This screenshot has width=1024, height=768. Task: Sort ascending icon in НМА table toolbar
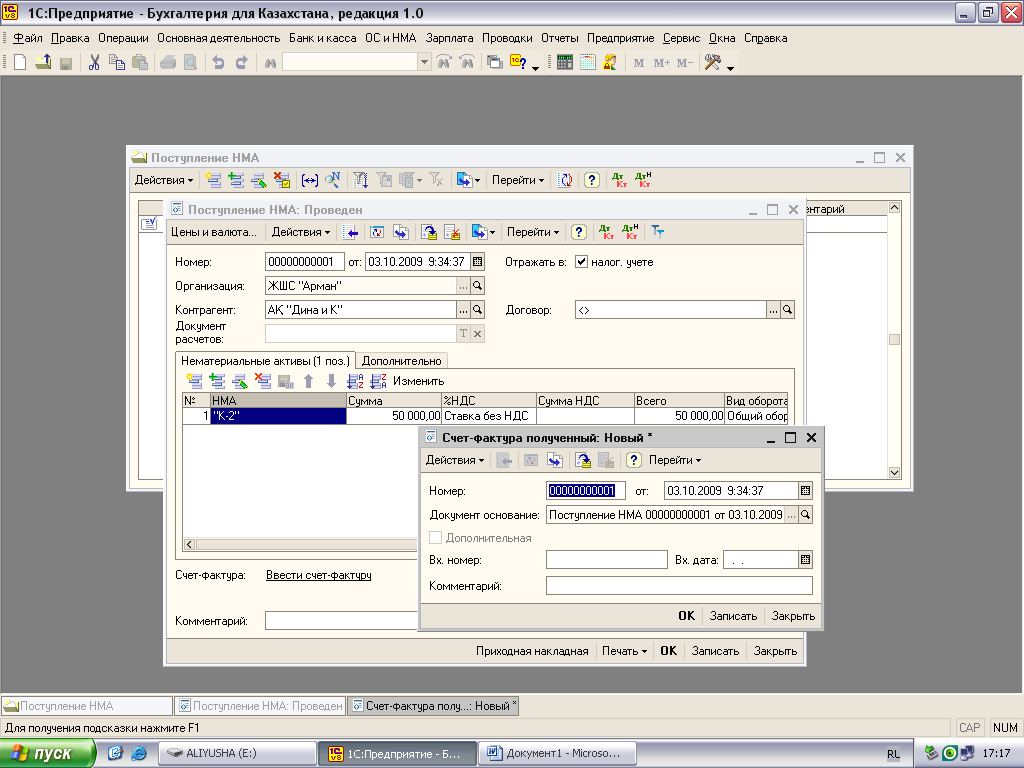[x=355, y=381]
